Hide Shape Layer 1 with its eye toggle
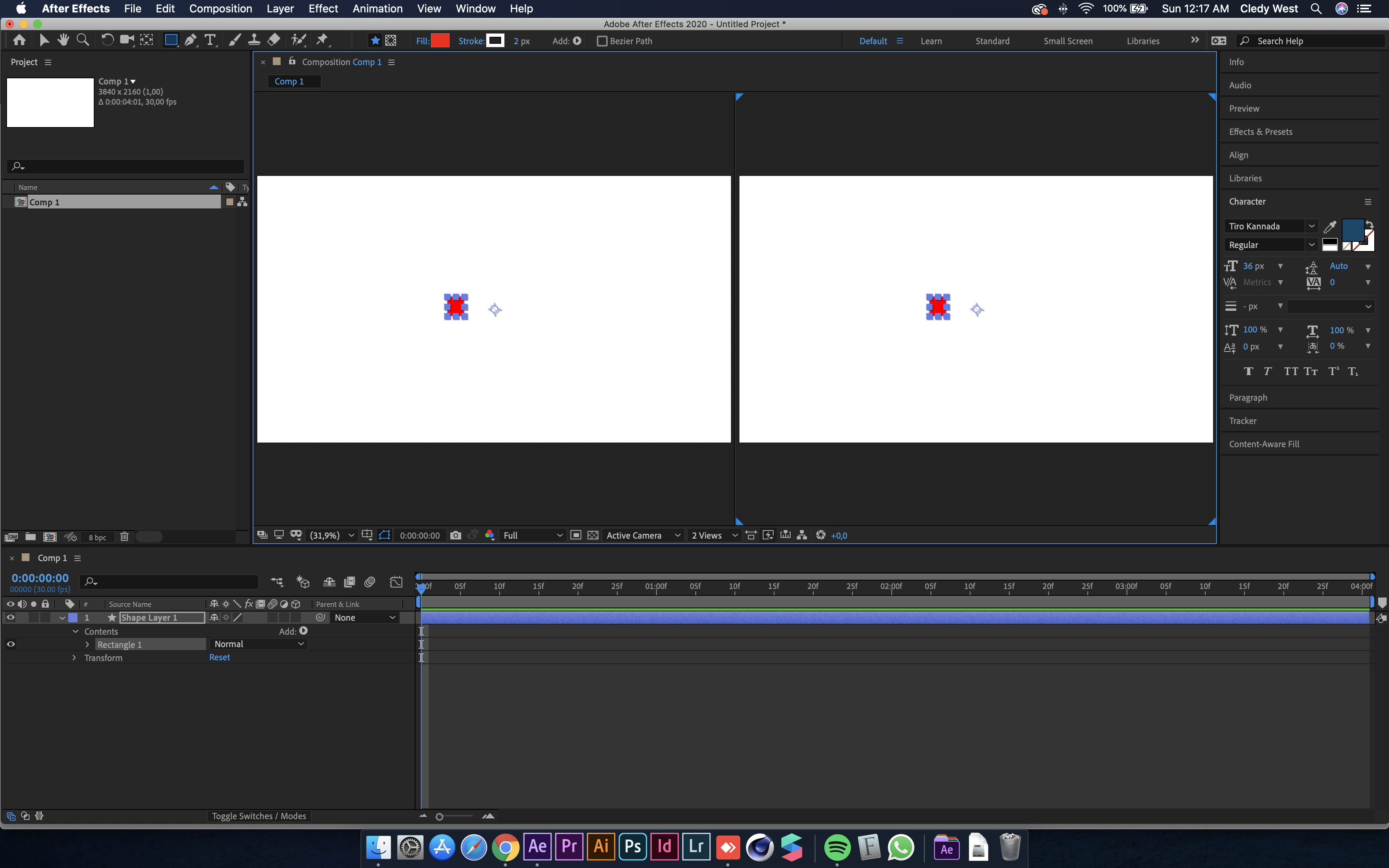 click(10, 617)
